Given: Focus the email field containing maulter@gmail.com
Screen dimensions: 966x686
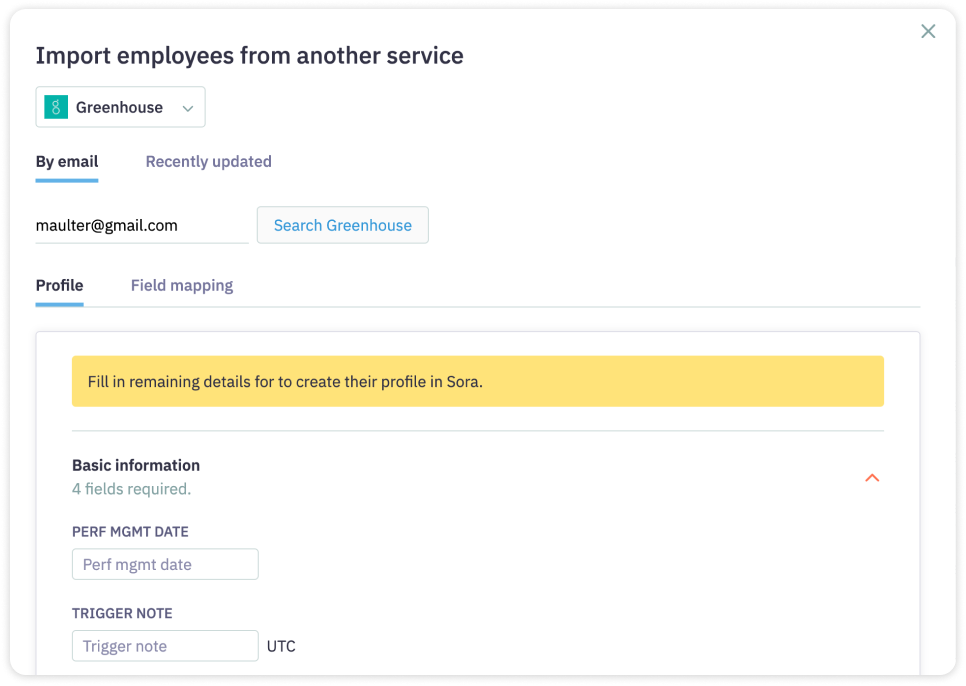Looking at the screenshot, I should tap(142, 226).
